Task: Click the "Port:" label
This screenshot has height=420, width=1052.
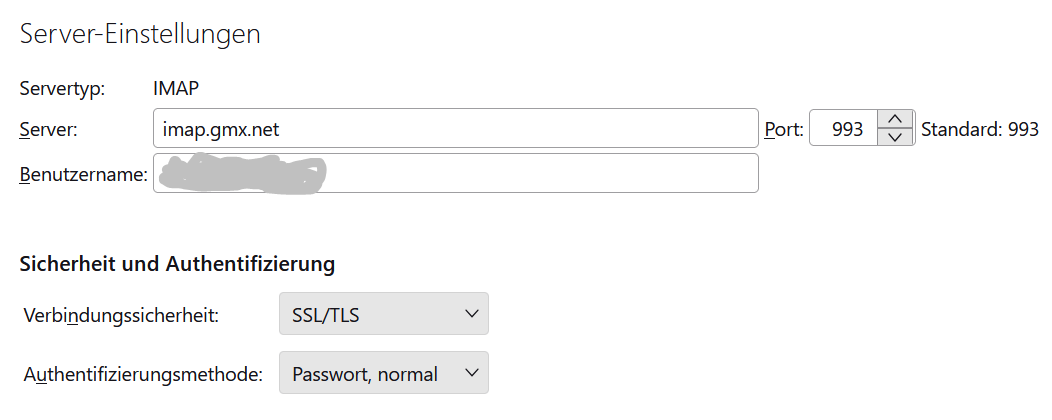Action: 784,129
